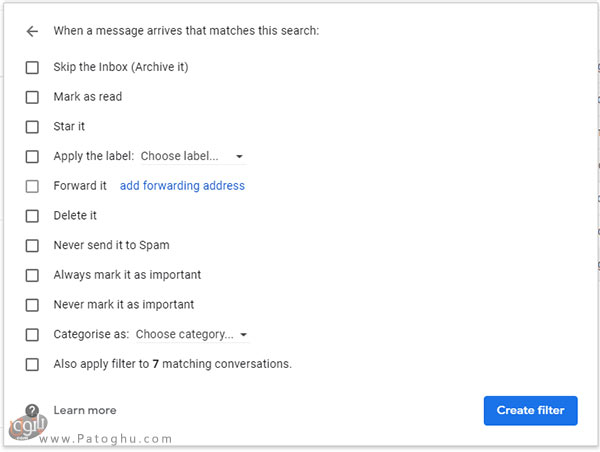Check Never mark it as important
Image resolution: width=600 pixels, height=452 pixels.
pos(32,304)
